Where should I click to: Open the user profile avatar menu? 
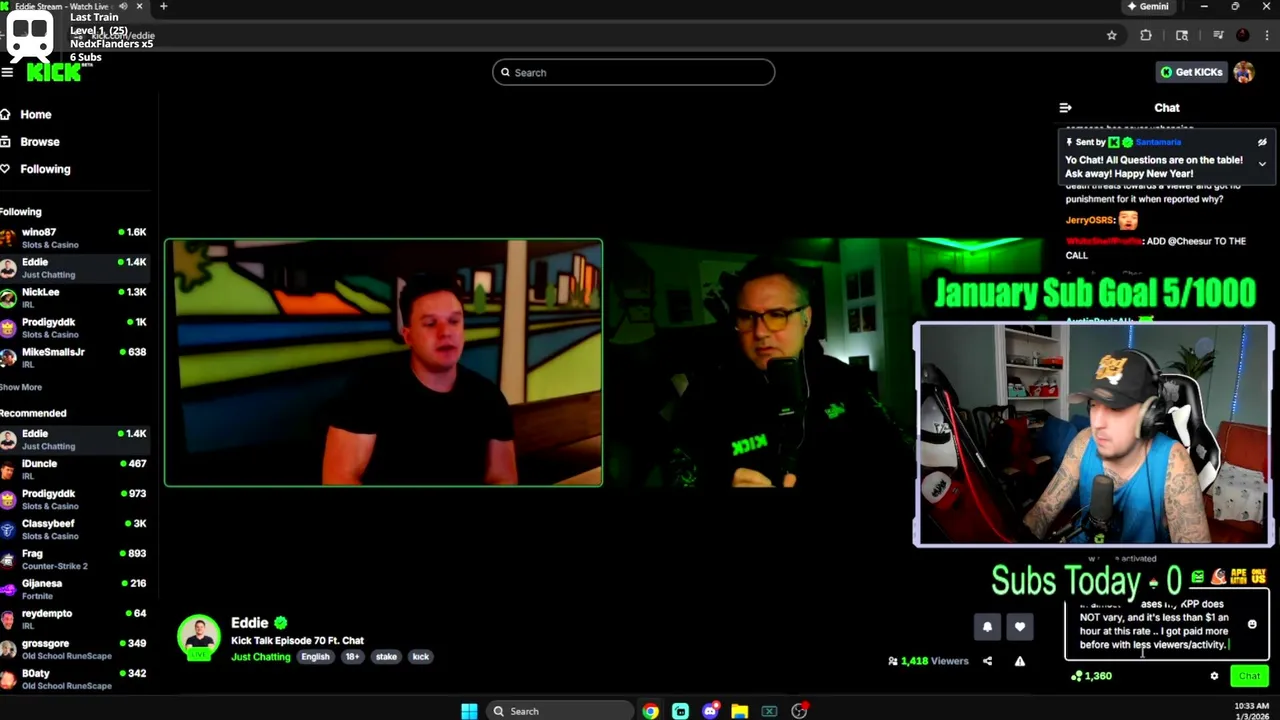1244,72
